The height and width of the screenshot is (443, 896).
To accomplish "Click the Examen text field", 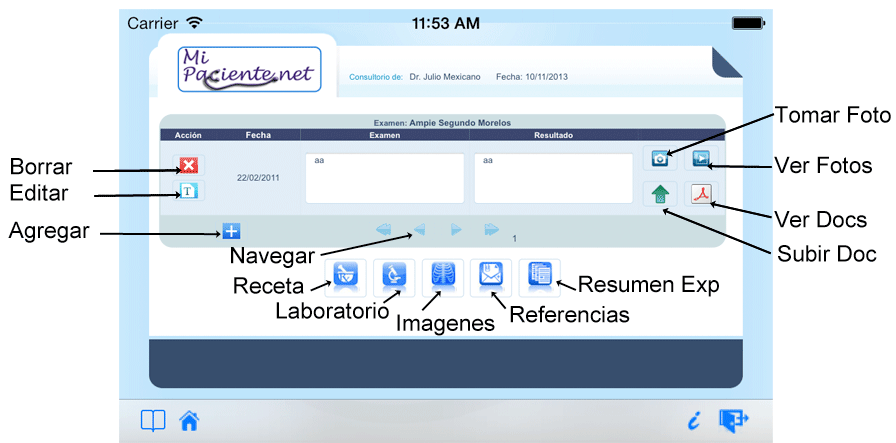I will [384, 178].
